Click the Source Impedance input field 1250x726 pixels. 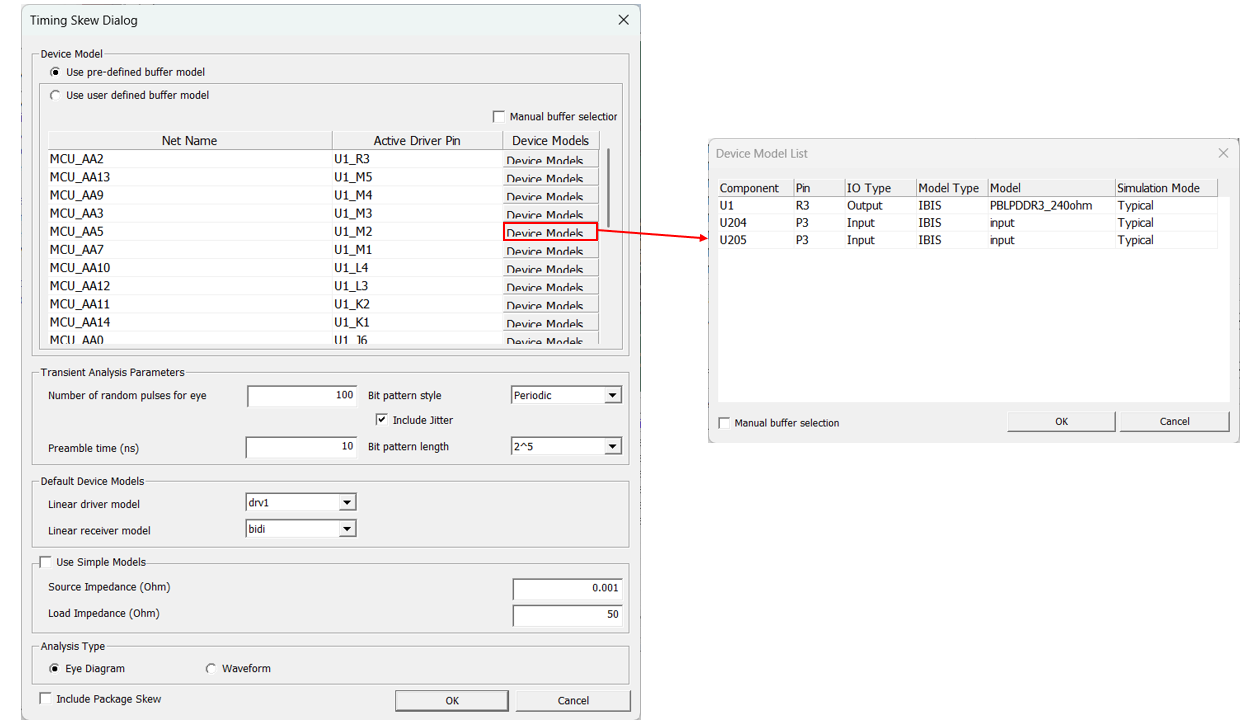(x=566, y=588)
